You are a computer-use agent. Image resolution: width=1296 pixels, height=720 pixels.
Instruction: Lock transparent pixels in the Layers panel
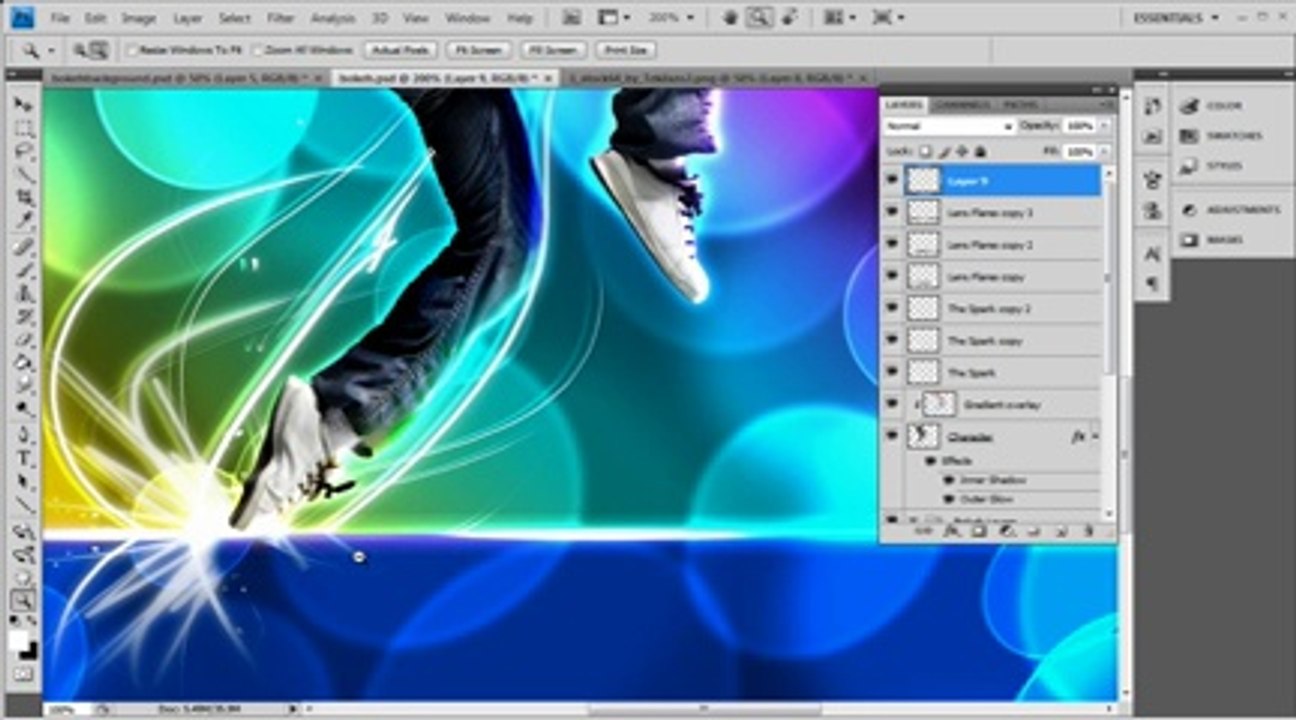click(926, 152)
